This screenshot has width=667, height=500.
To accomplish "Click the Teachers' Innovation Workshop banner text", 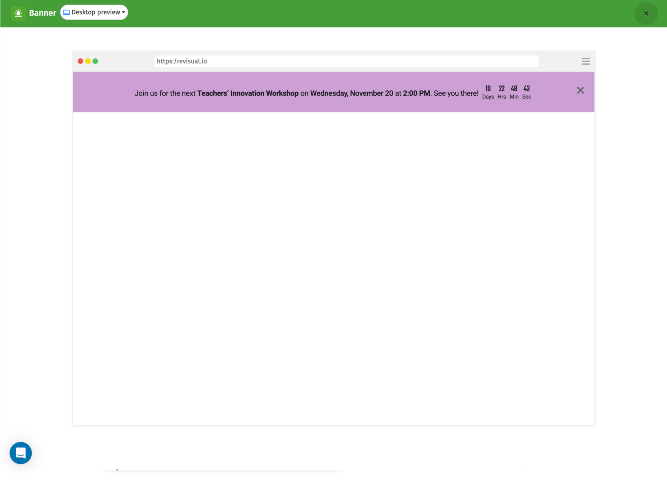I will 248,93.
